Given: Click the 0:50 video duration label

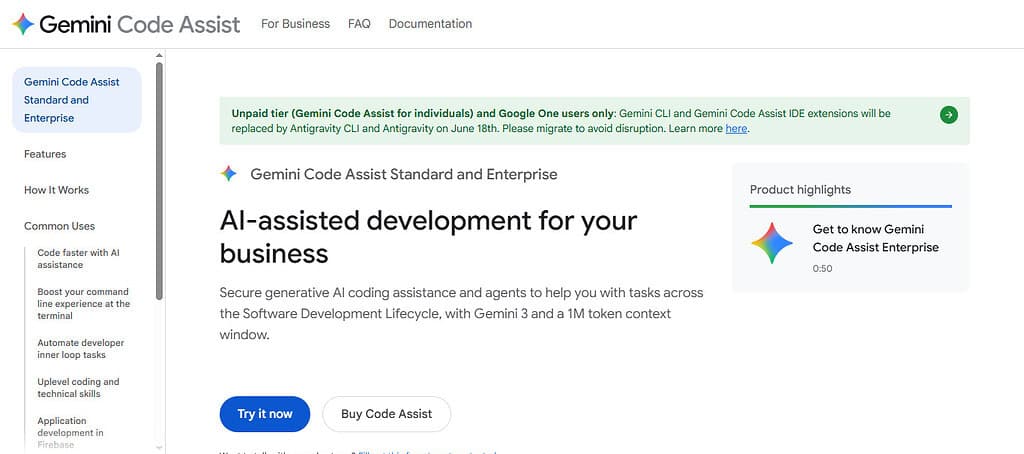Looking at the screenshot, I should point(822,268).
